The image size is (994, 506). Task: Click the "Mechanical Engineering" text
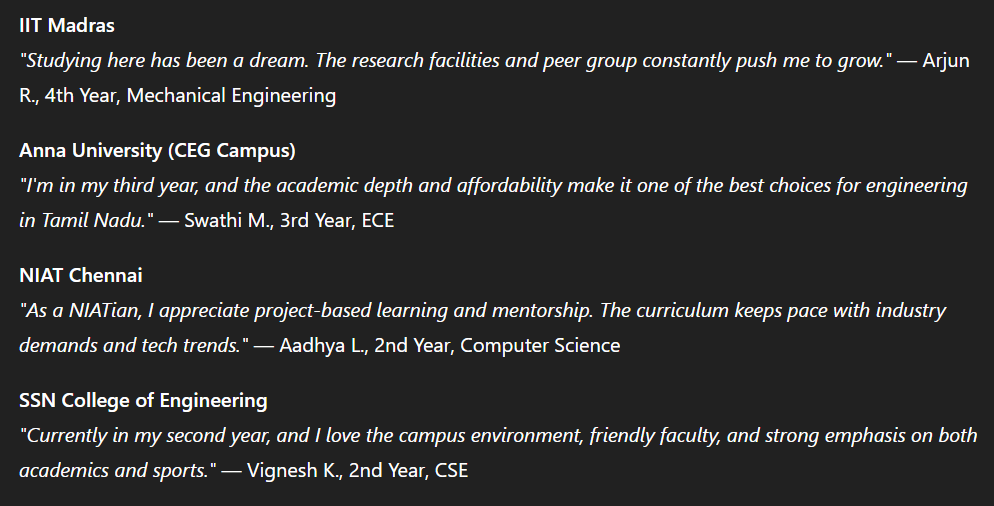(231, 96)
